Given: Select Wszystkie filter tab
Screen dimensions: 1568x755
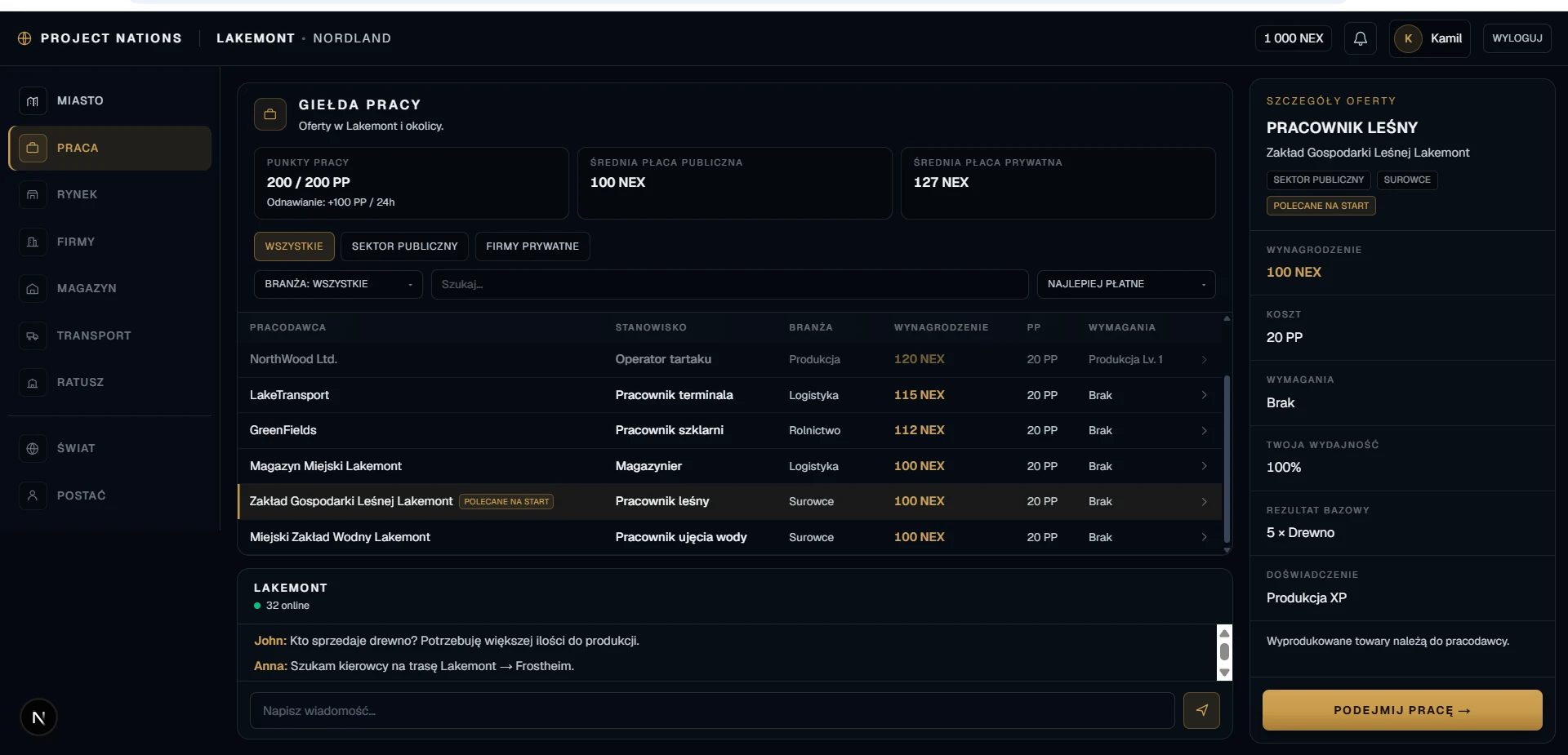Looking at the screenshot, I should pyautogui.click(x=294, y=246).
